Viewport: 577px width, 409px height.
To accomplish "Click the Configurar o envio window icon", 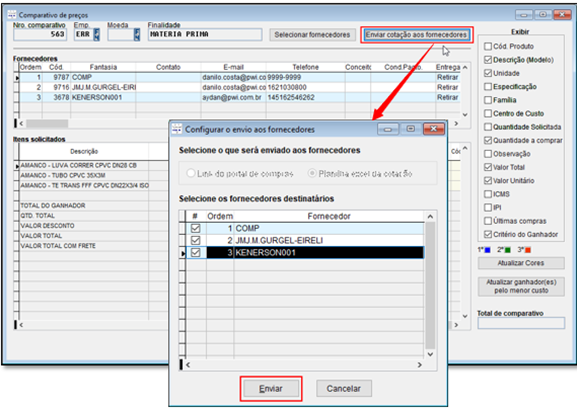I will (x=177, y=129).
